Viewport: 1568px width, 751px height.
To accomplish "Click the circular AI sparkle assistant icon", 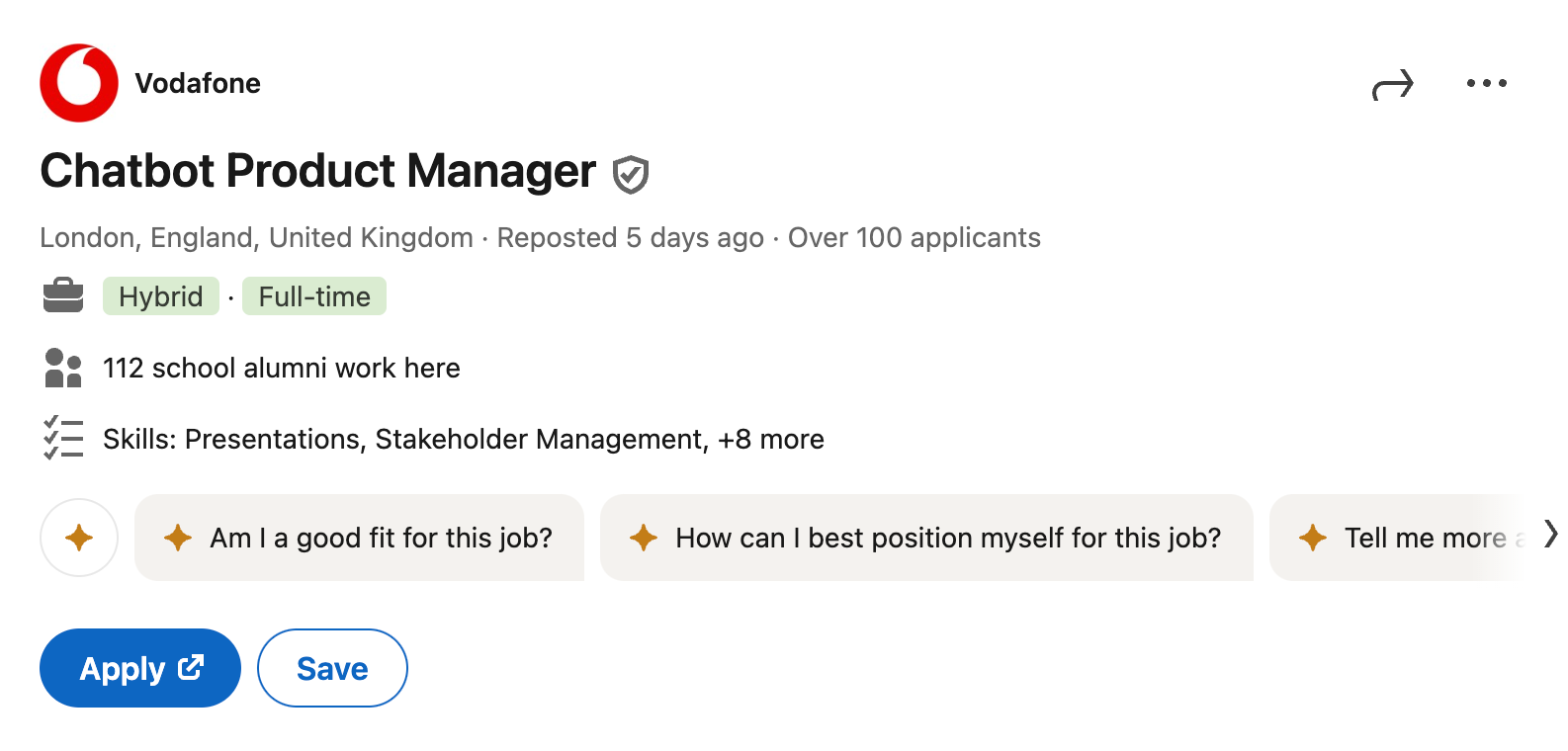I will (x=79, y=538).
